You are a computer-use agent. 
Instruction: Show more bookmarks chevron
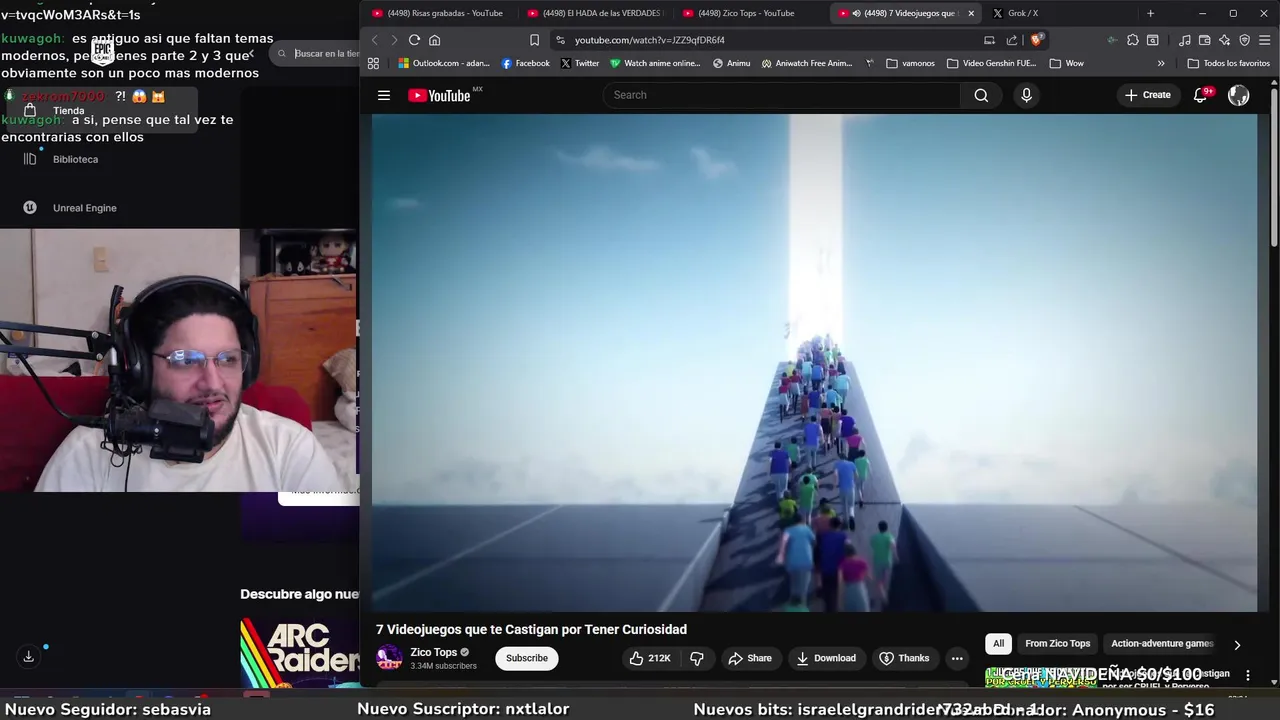[1161, 63]
